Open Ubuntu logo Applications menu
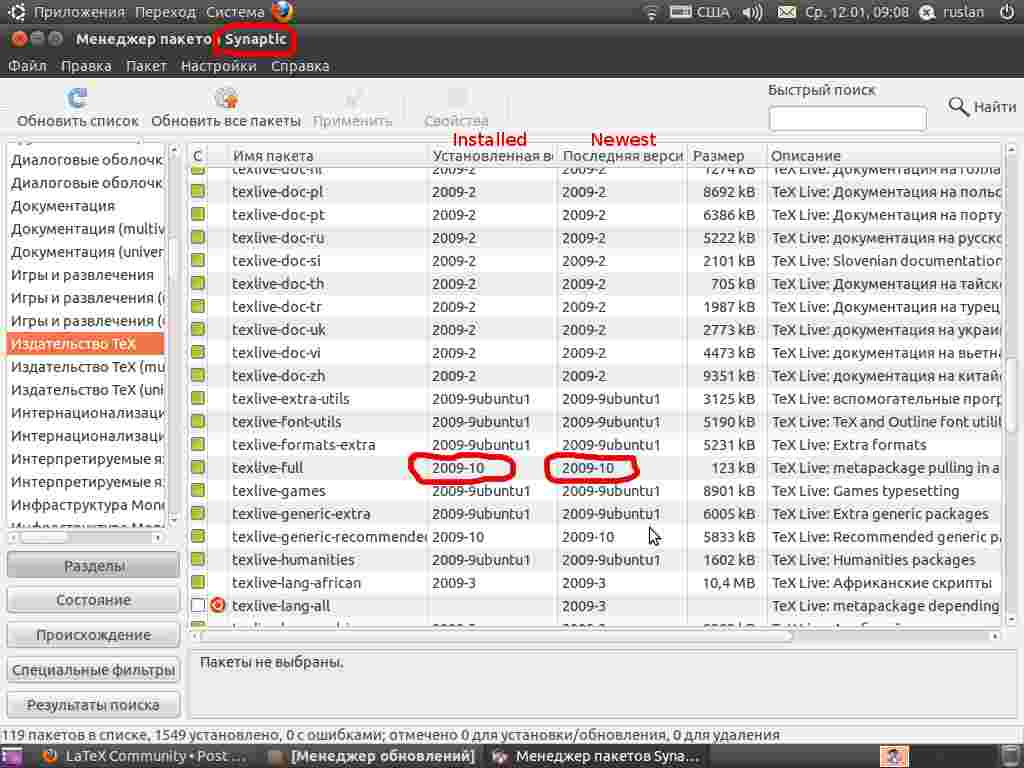The image size is (1024, 768). click(x=17, y=12)
